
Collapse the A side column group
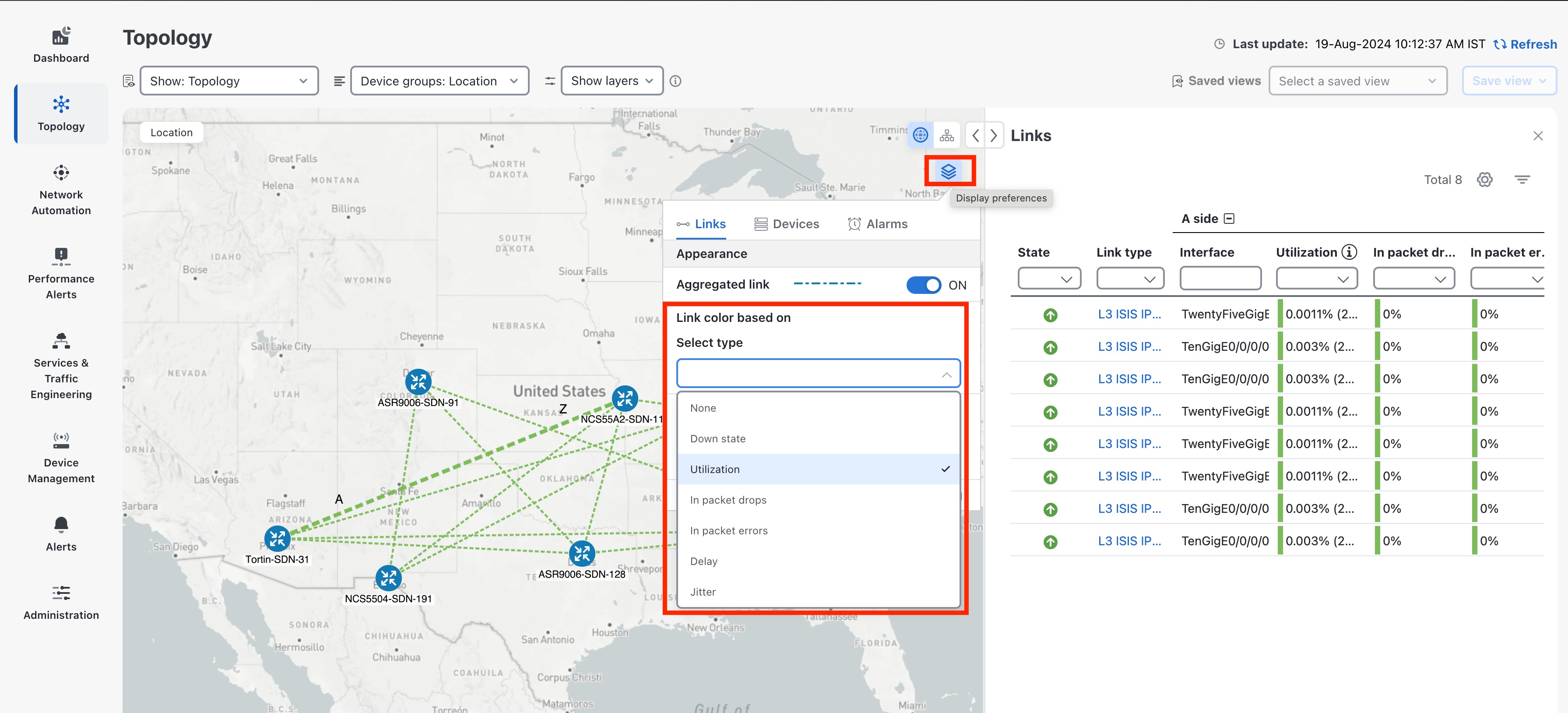click(x=1231, y=218)
